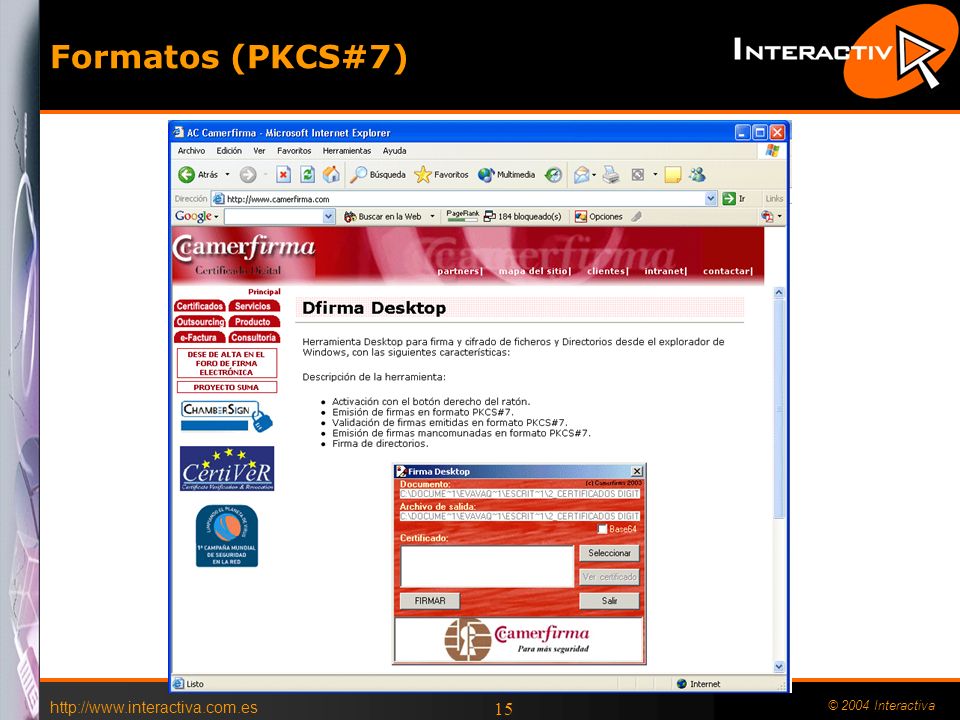Open the Foro de Firma Electrónica link

click(x=227, y=363)
